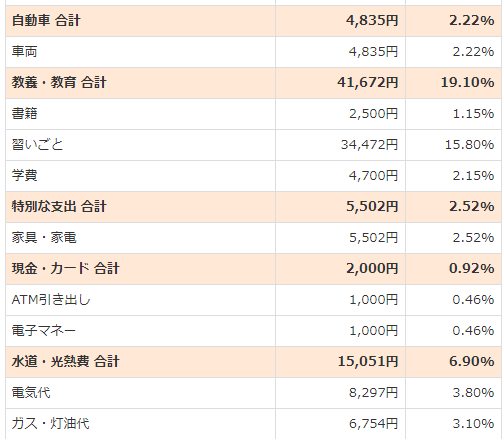Viewport: 504px width, 439px height.
Task: Click the 19.10% percentage cell
Action: point(454,83)
